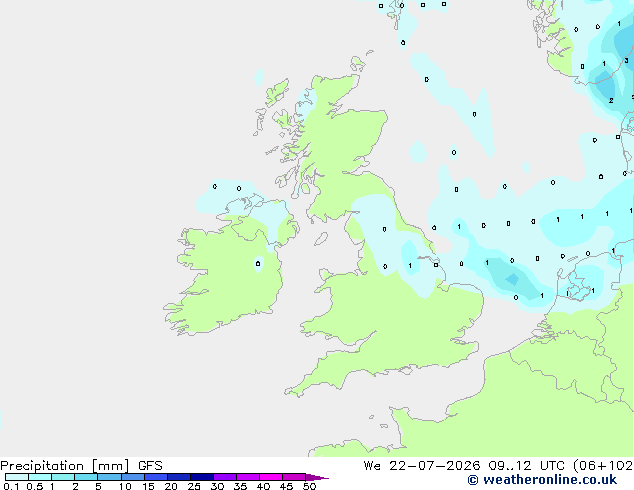Select the 5–10 mm legend color swatch
Viewport: 634px width, 490px height.
pyautogui.click(x=109, y=477)
